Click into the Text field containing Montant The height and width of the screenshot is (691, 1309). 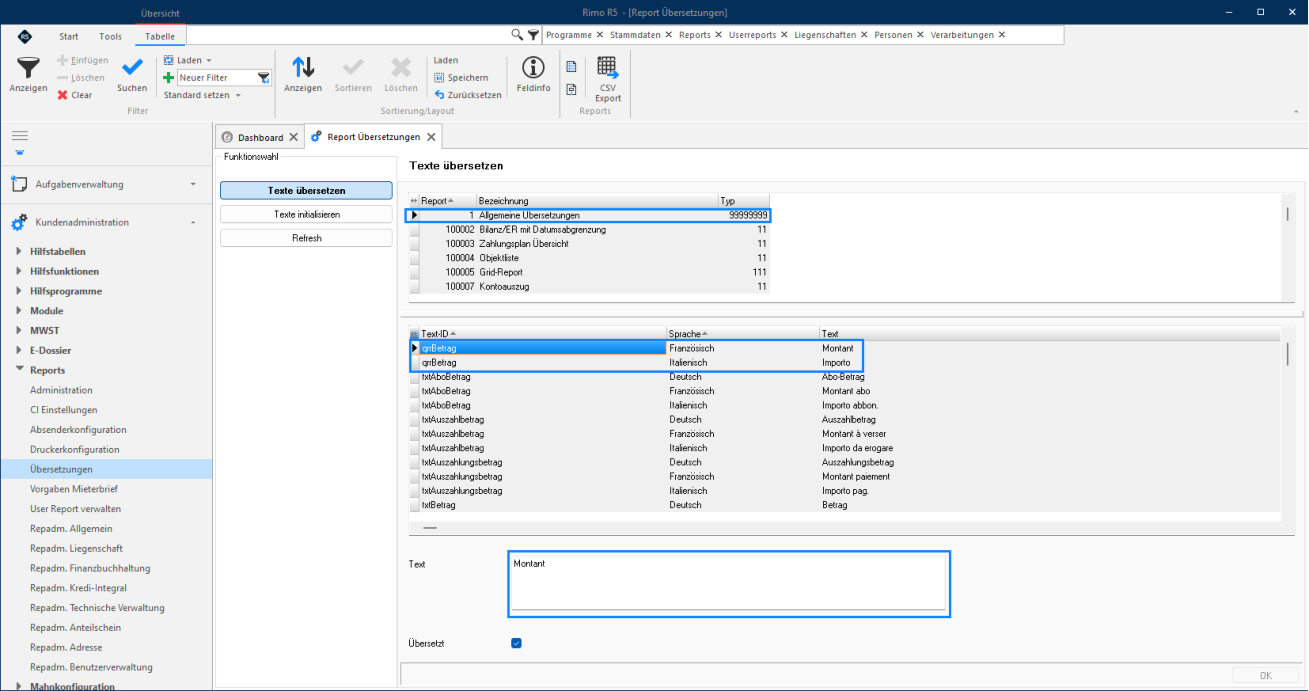(729, 583)
